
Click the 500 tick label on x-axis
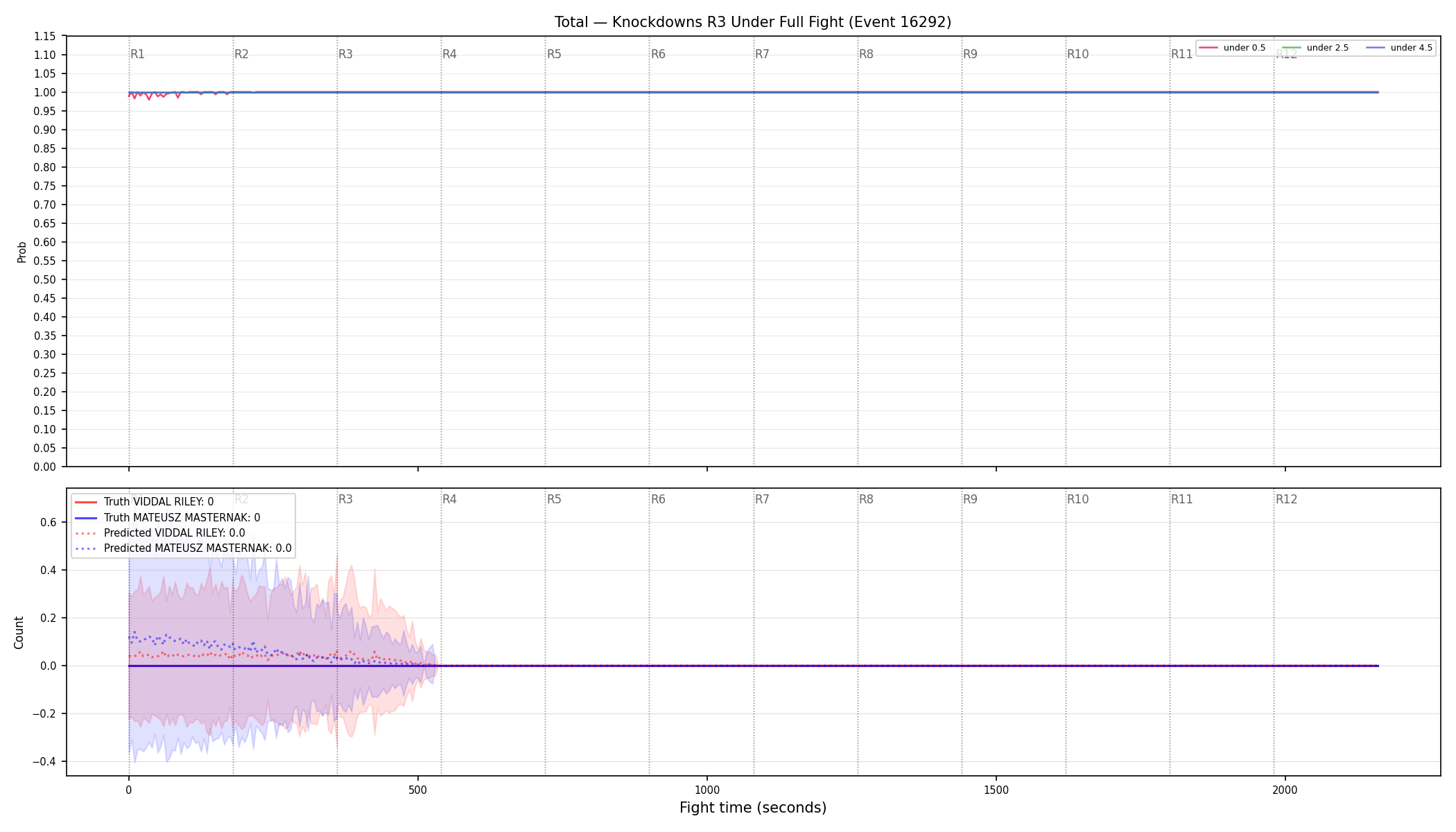pos(417,790)
